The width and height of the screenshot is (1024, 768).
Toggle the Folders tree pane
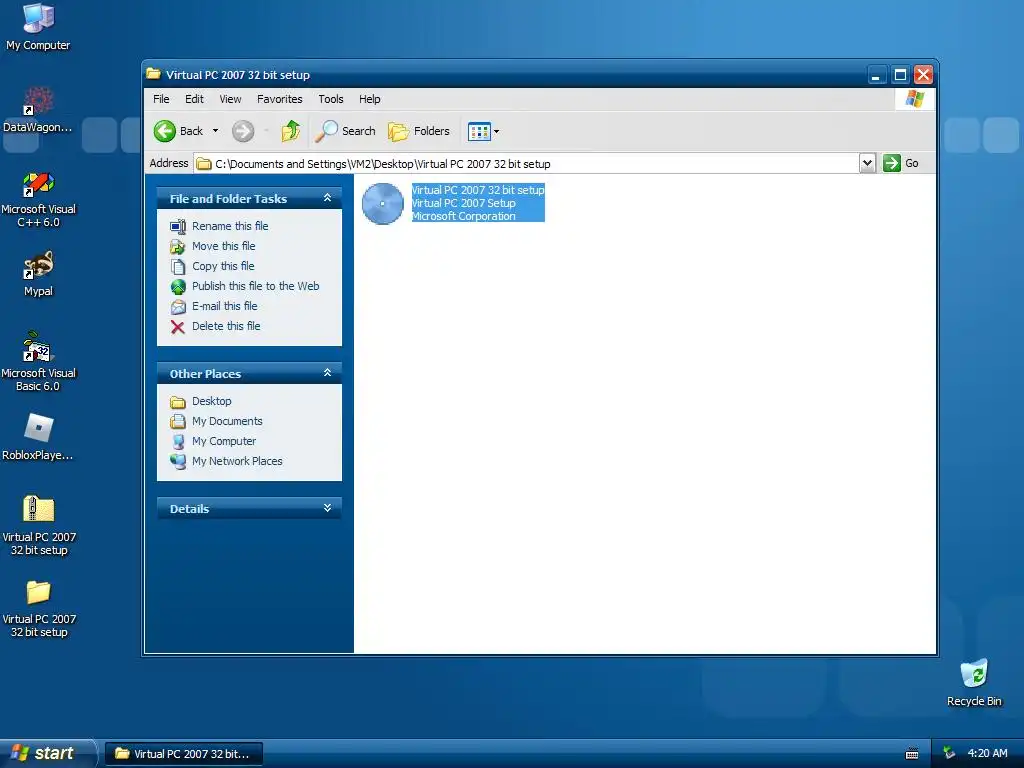(419, 131)
